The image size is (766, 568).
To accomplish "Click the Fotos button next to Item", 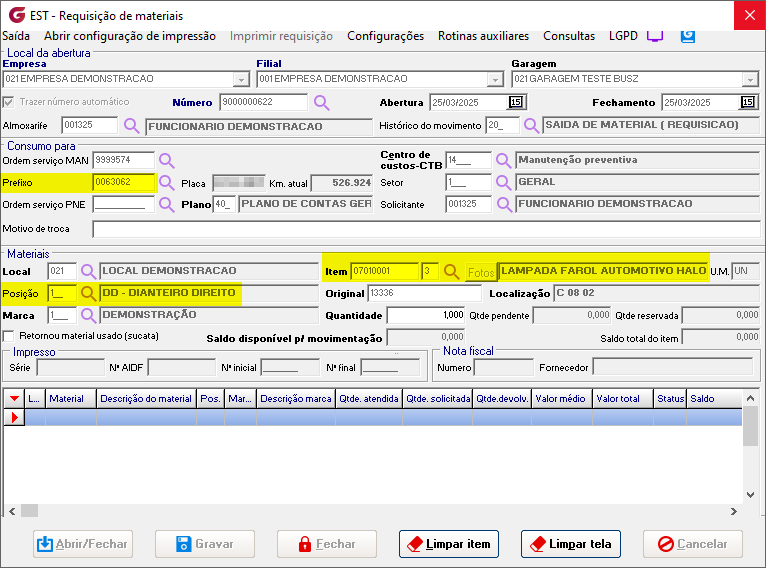I will (481, 273).
